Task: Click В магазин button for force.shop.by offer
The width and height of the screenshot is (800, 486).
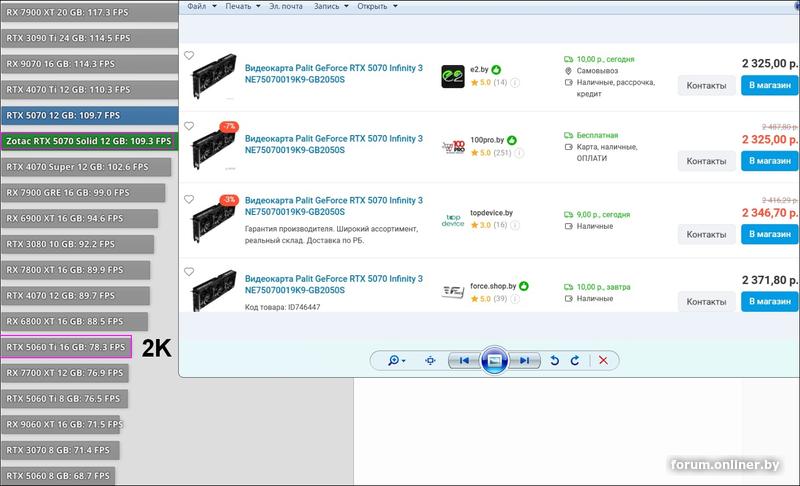Action: [770, 301]
